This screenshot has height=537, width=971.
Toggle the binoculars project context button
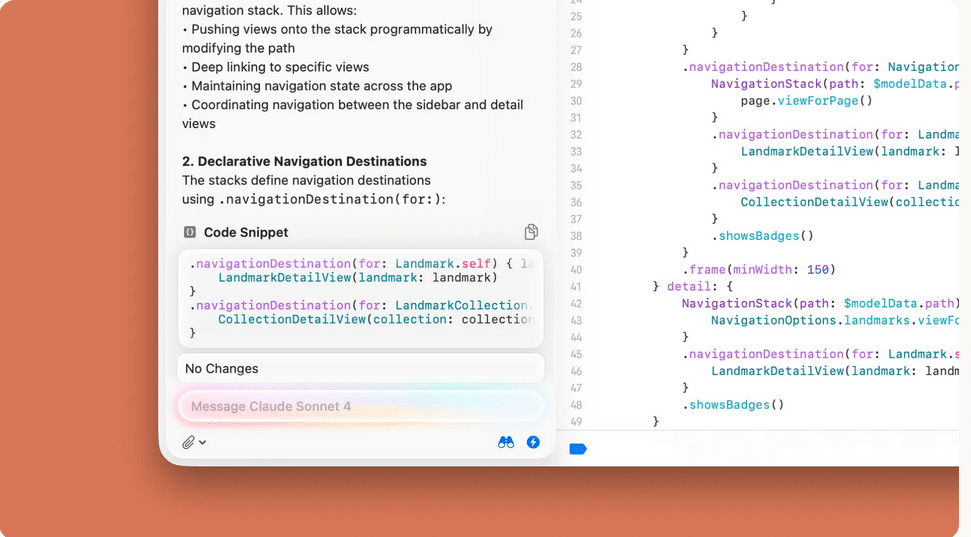(x=506, y=442)
